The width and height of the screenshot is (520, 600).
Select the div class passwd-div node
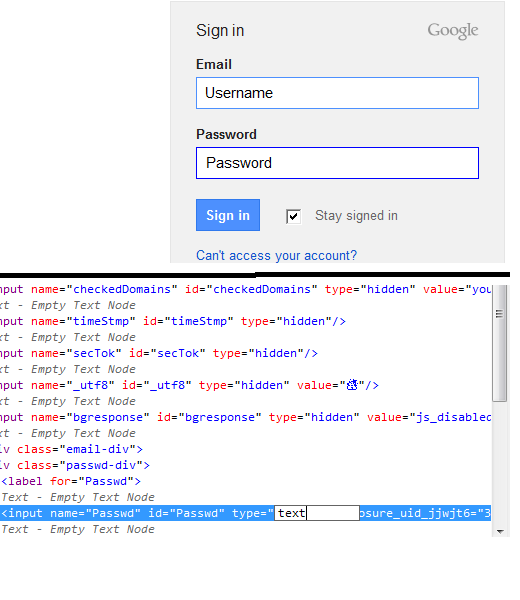[x=75, y=465]
